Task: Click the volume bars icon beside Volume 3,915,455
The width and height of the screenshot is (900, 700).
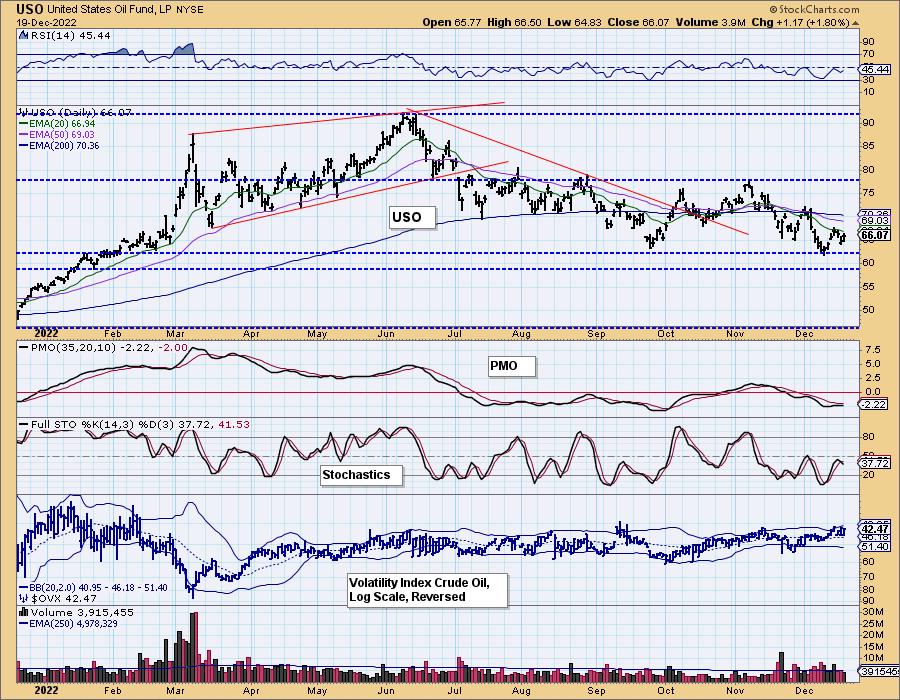Action: (x=24, y=612)
